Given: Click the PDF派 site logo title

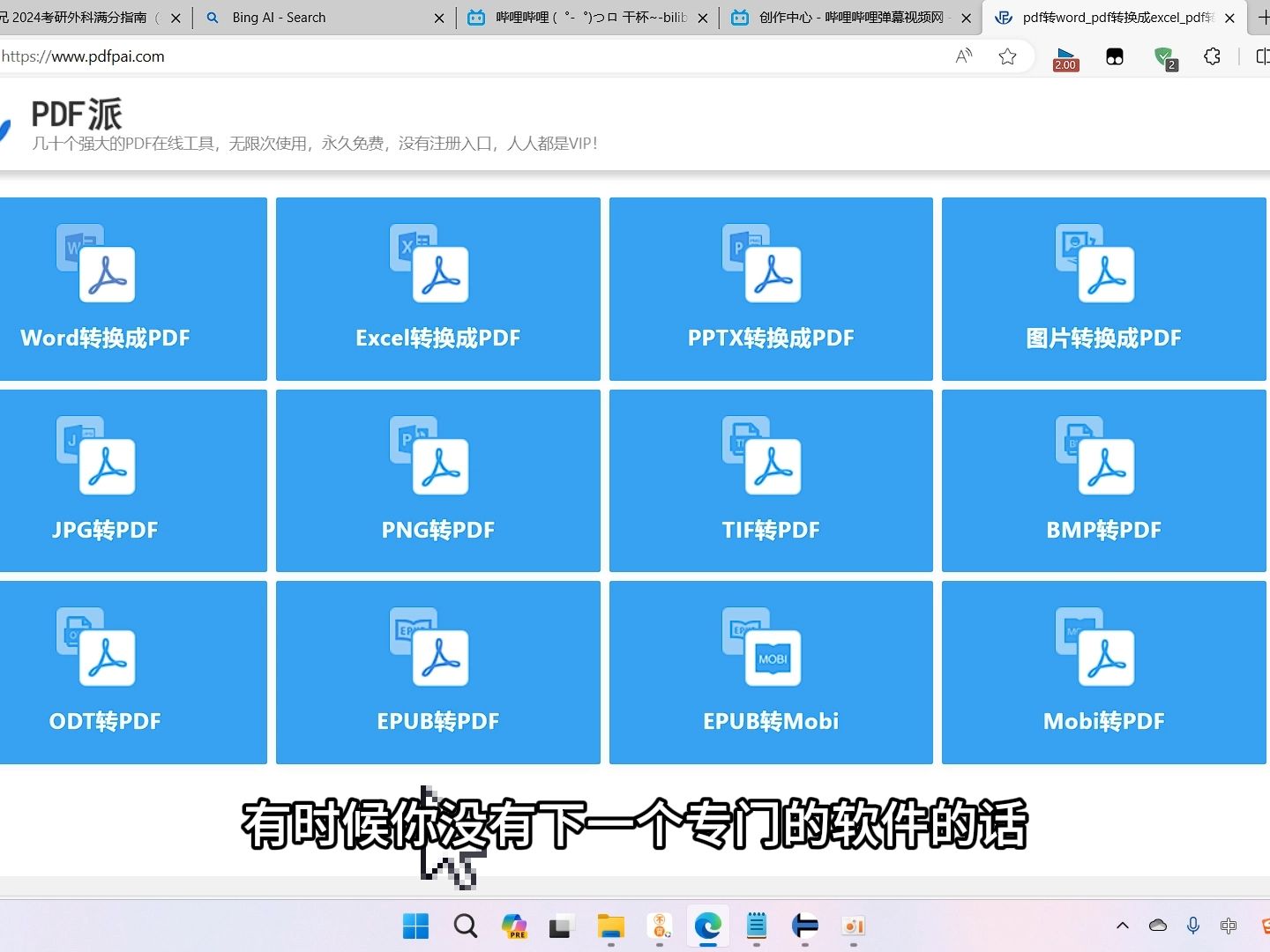Looking at the screenshot, I should coord(77,115).
